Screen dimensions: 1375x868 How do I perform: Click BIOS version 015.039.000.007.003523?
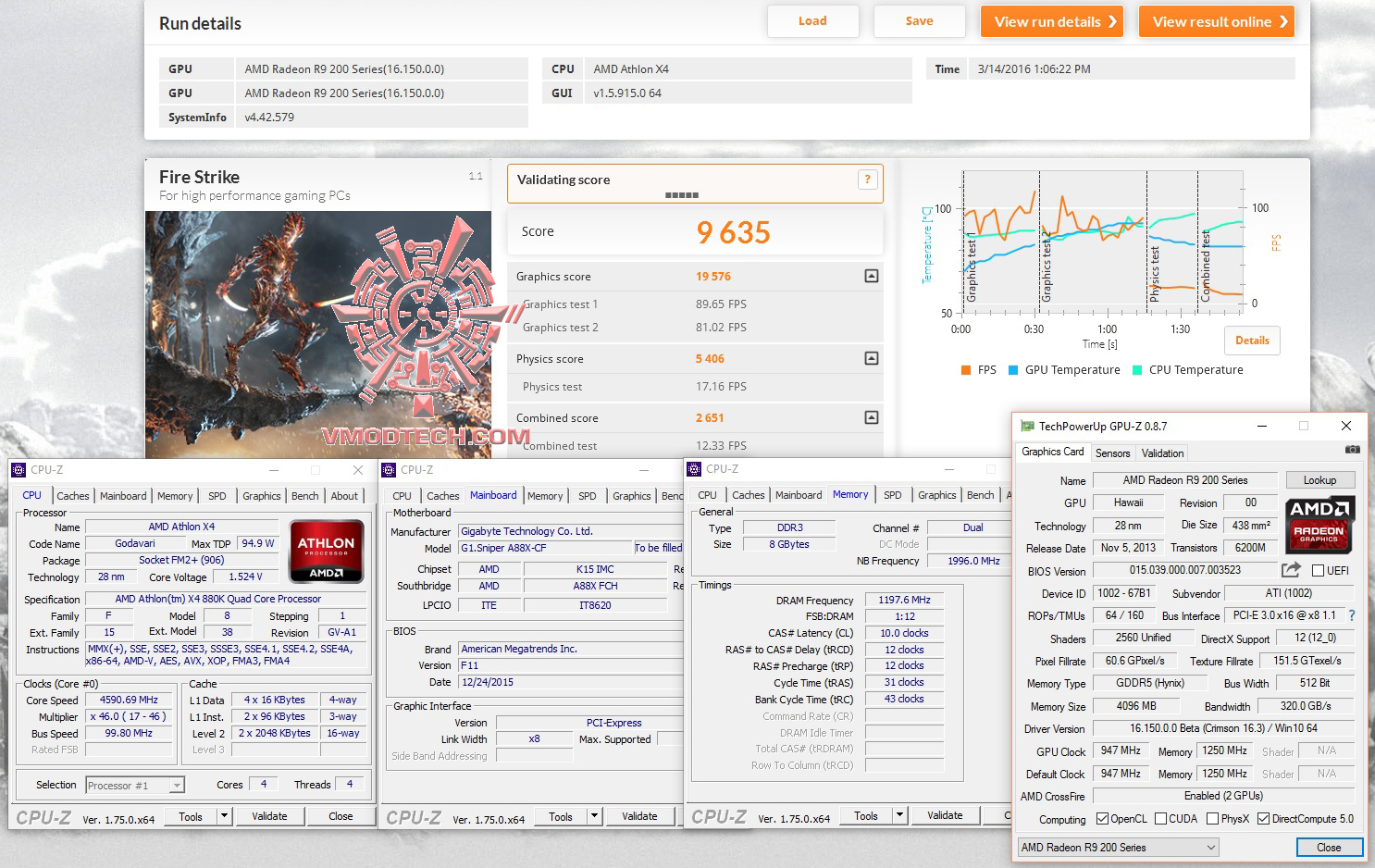click(x=1184, y=570)
